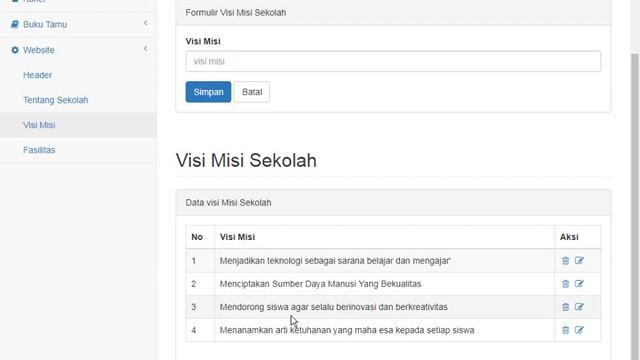The image size is (640, 360).
Task: Cancel the form with Batal
Action: (252, 92)
